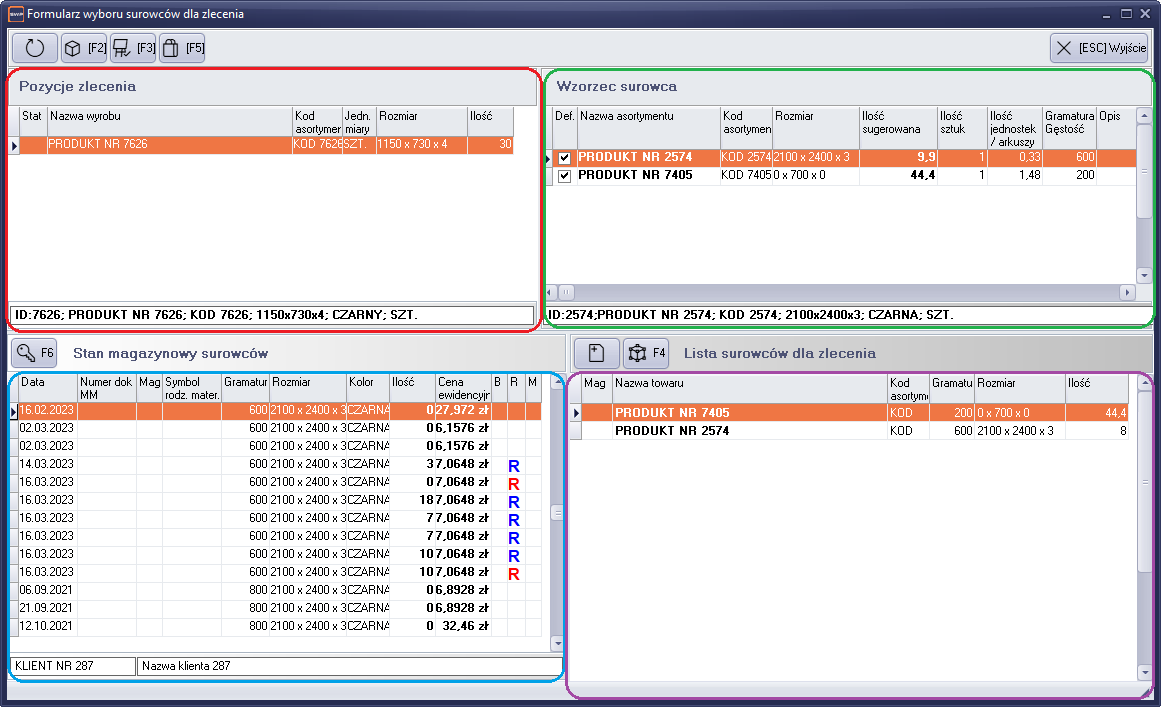This screenshot has width=1161, height=707.
Task: Click the F4 cube icon button
Action: click(x=646, y=352)
